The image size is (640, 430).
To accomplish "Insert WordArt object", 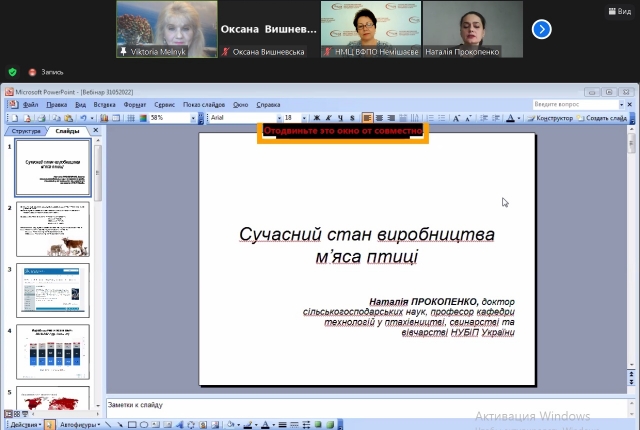I will point(180,425).
